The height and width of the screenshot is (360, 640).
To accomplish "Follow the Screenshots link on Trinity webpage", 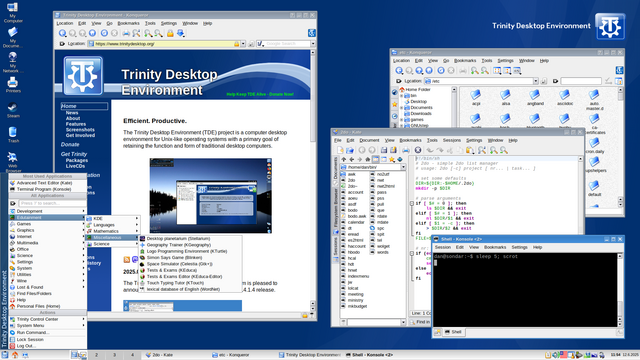I will [x=80, y=130].
